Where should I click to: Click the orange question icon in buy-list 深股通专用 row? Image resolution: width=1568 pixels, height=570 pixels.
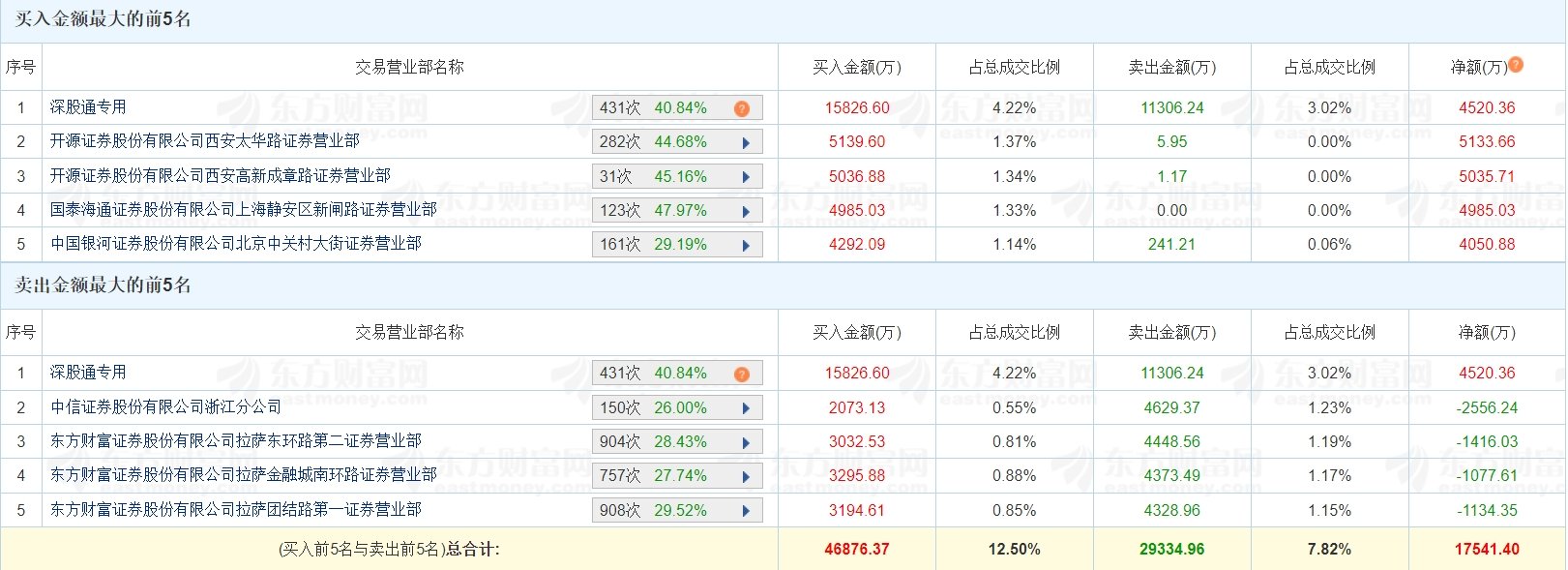click(x=742, y=108)
